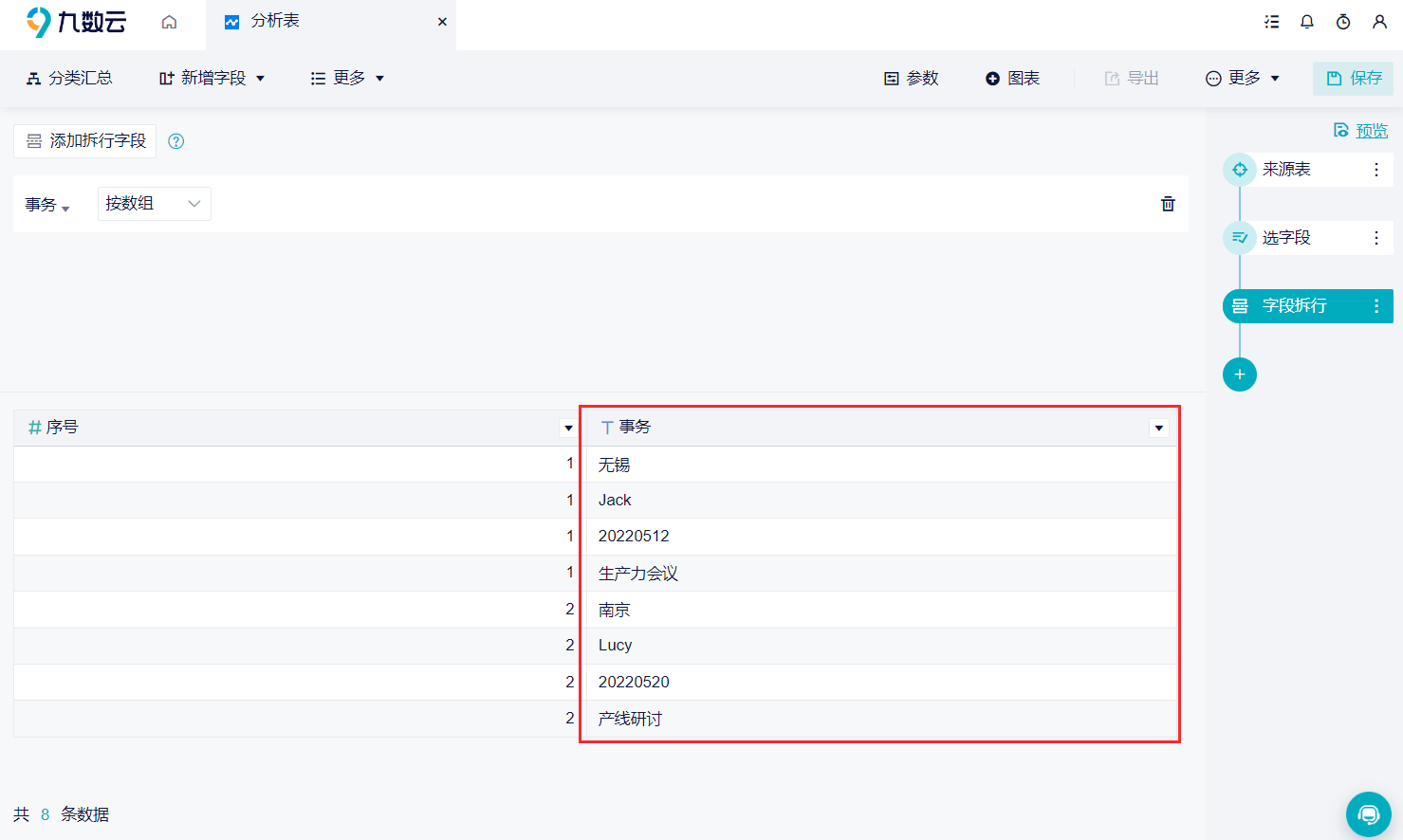The width and height of the screenshot is (1403, 840).
Task: Open the home page icon
Action: point(169,22)
